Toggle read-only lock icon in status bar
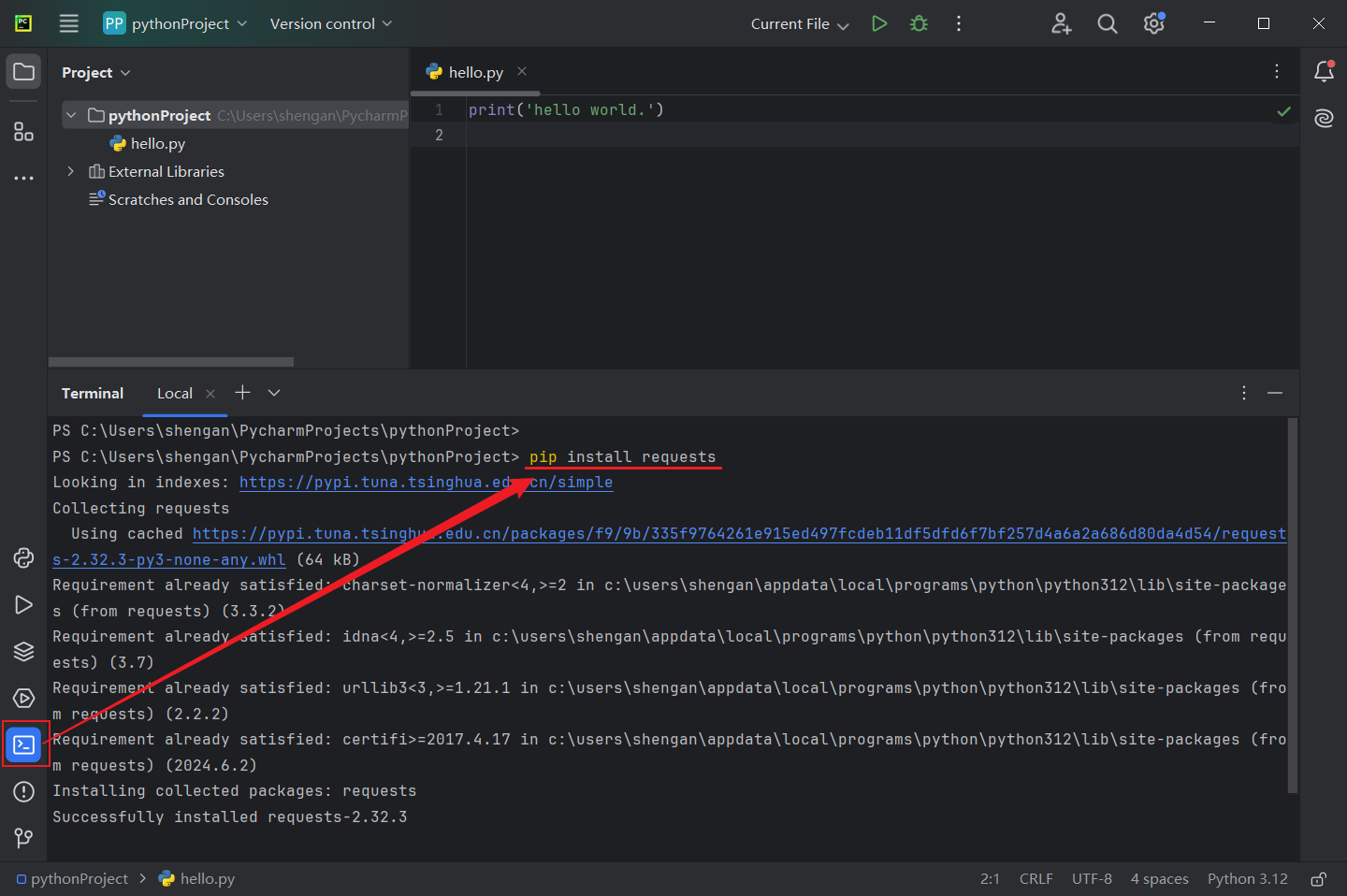The width and height of the screenshot is (1347, 896). pos(1318,879)
